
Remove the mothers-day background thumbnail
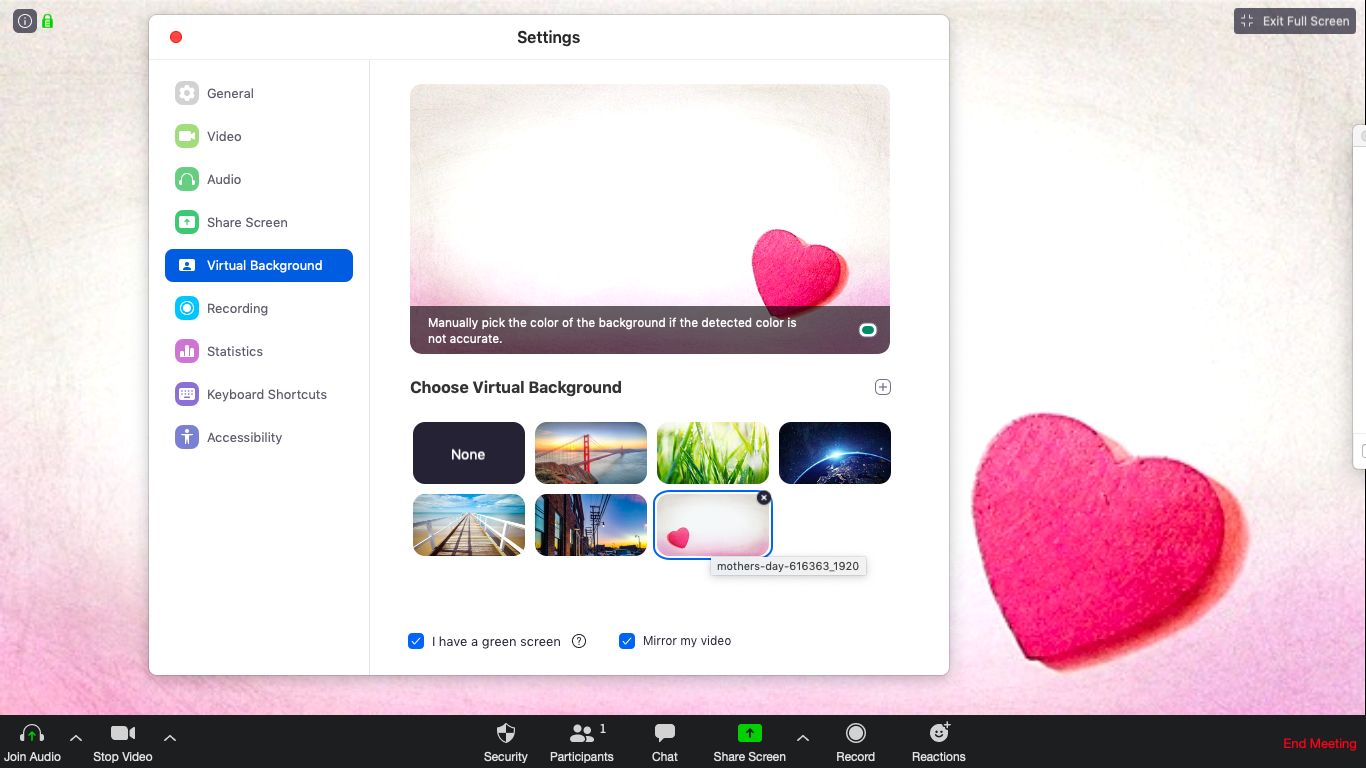(x=764, y=497)
